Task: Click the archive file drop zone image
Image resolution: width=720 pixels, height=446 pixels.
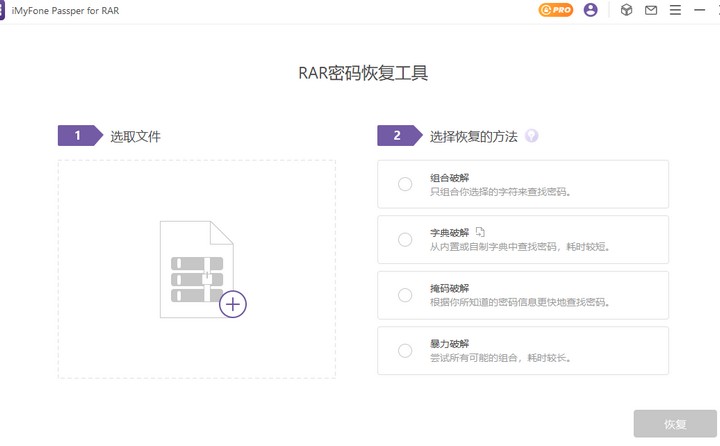Action: coord(197,269)
